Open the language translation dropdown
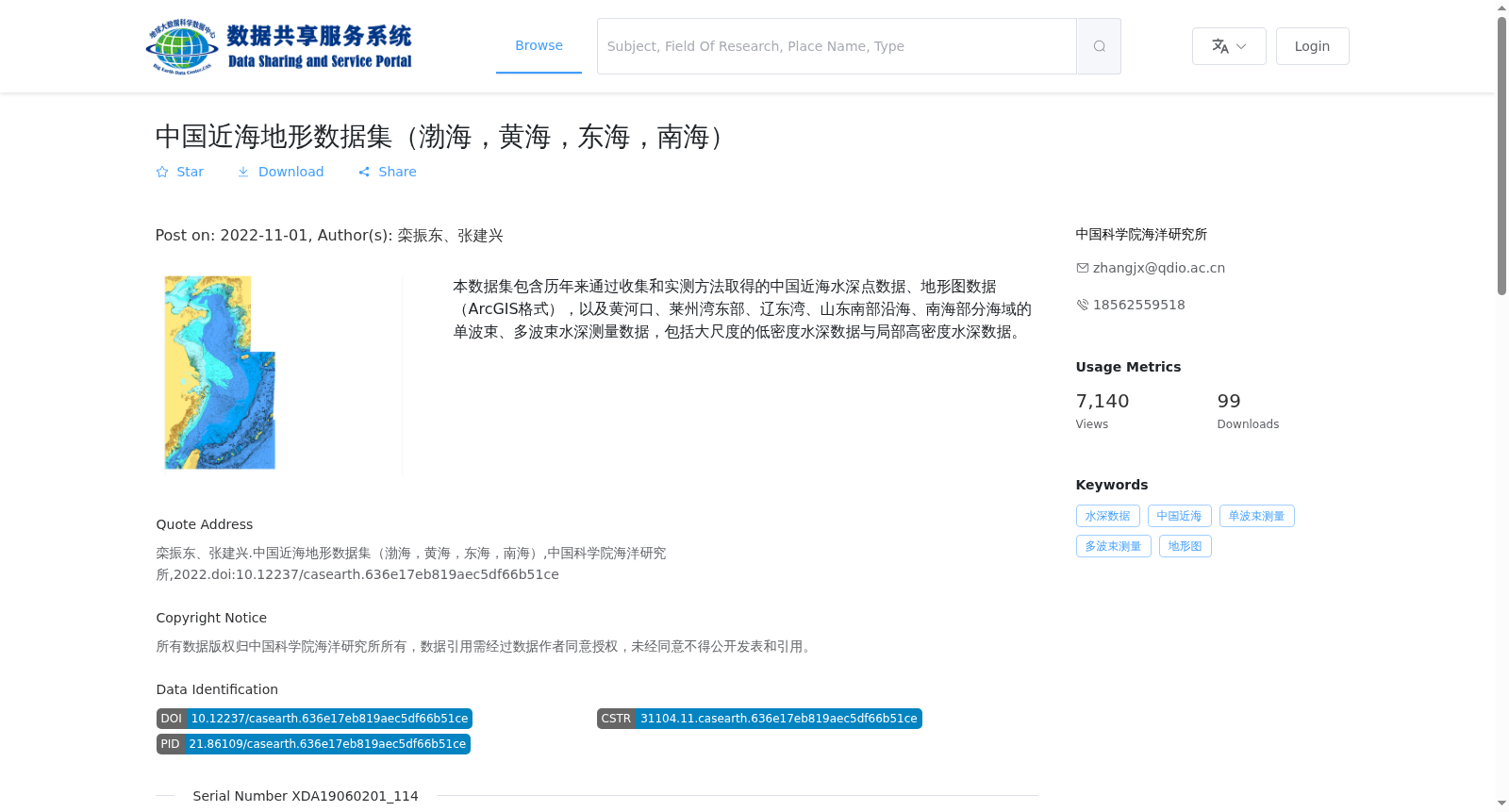Viewport: 1509px width, 812px height. 1229,46
